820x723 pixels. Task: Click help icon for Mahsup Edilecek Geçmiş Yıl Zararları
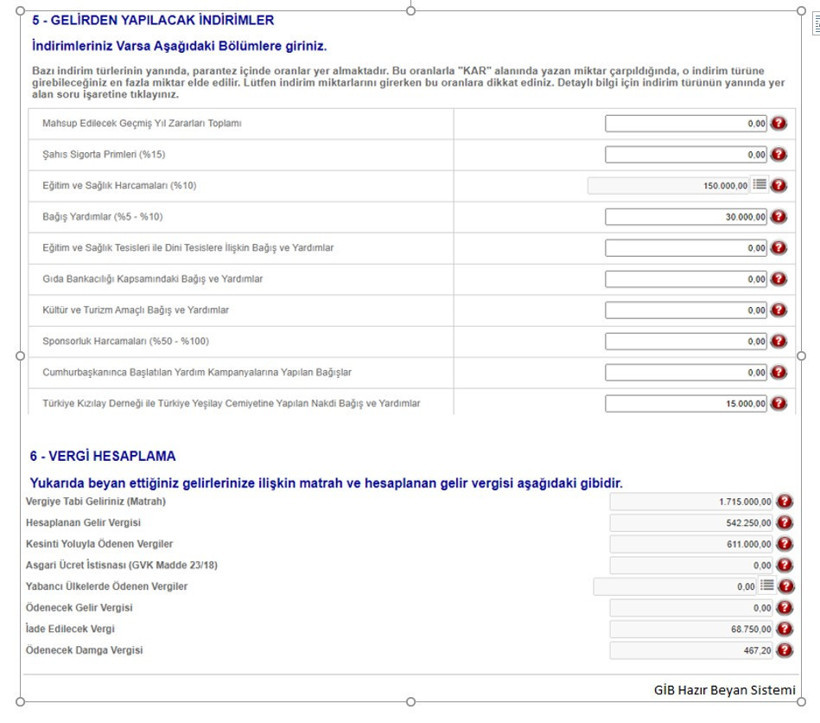coord(779,123)
